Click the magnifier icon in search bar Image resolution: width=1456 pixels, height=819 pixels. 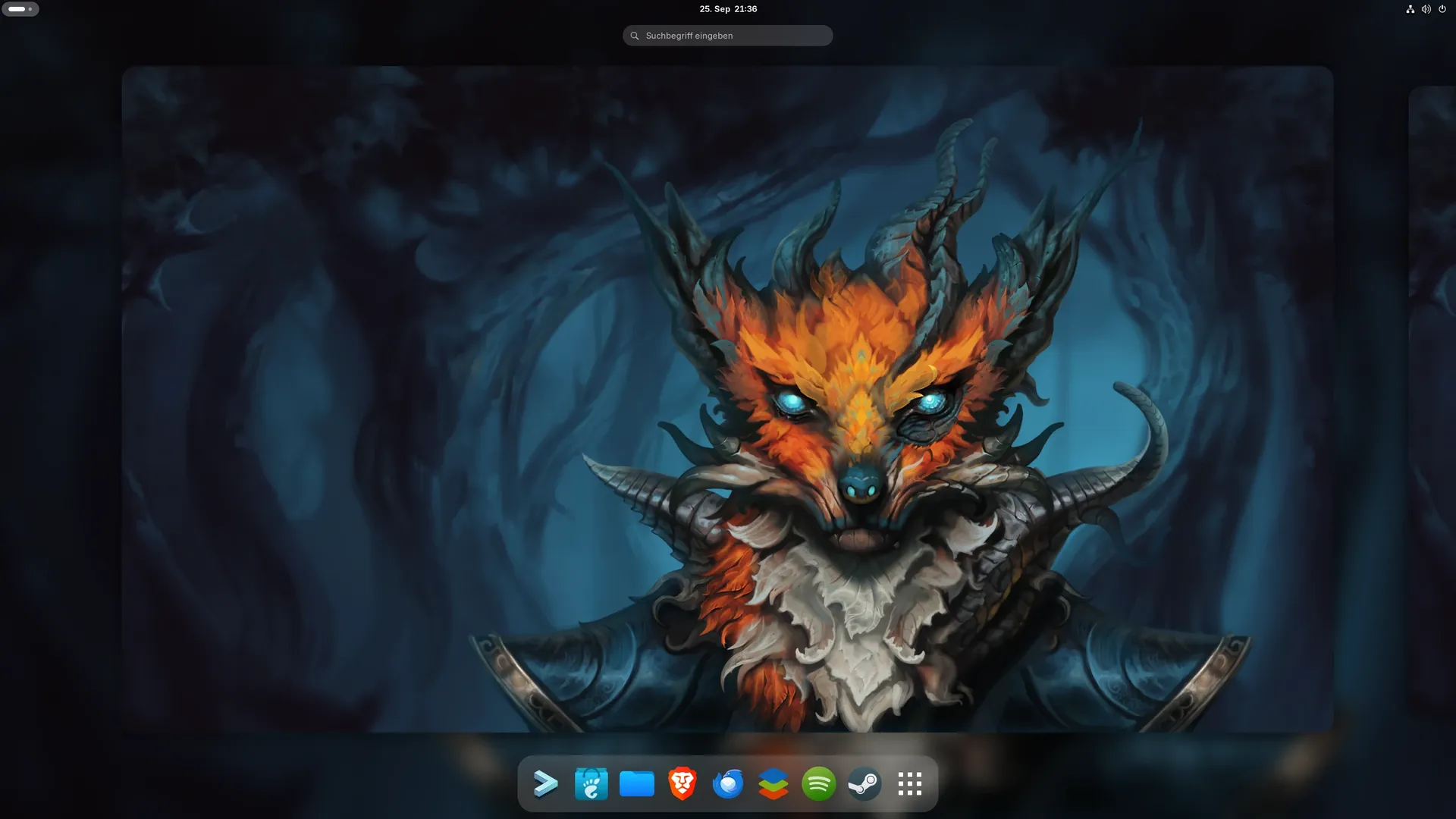tap(635, 36)
